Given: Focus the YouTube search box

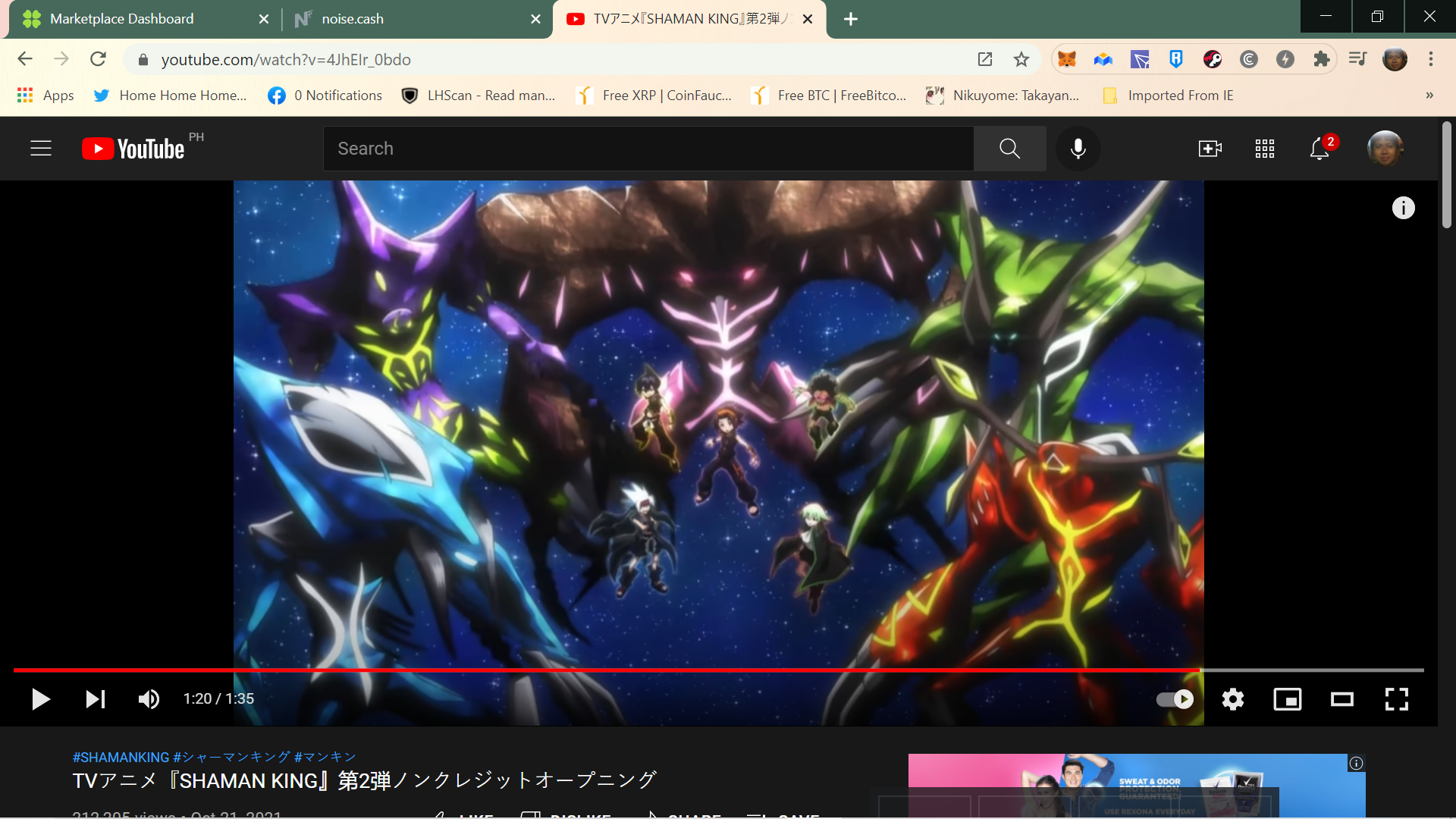Looking at the screenshot, I should (648, 149).
